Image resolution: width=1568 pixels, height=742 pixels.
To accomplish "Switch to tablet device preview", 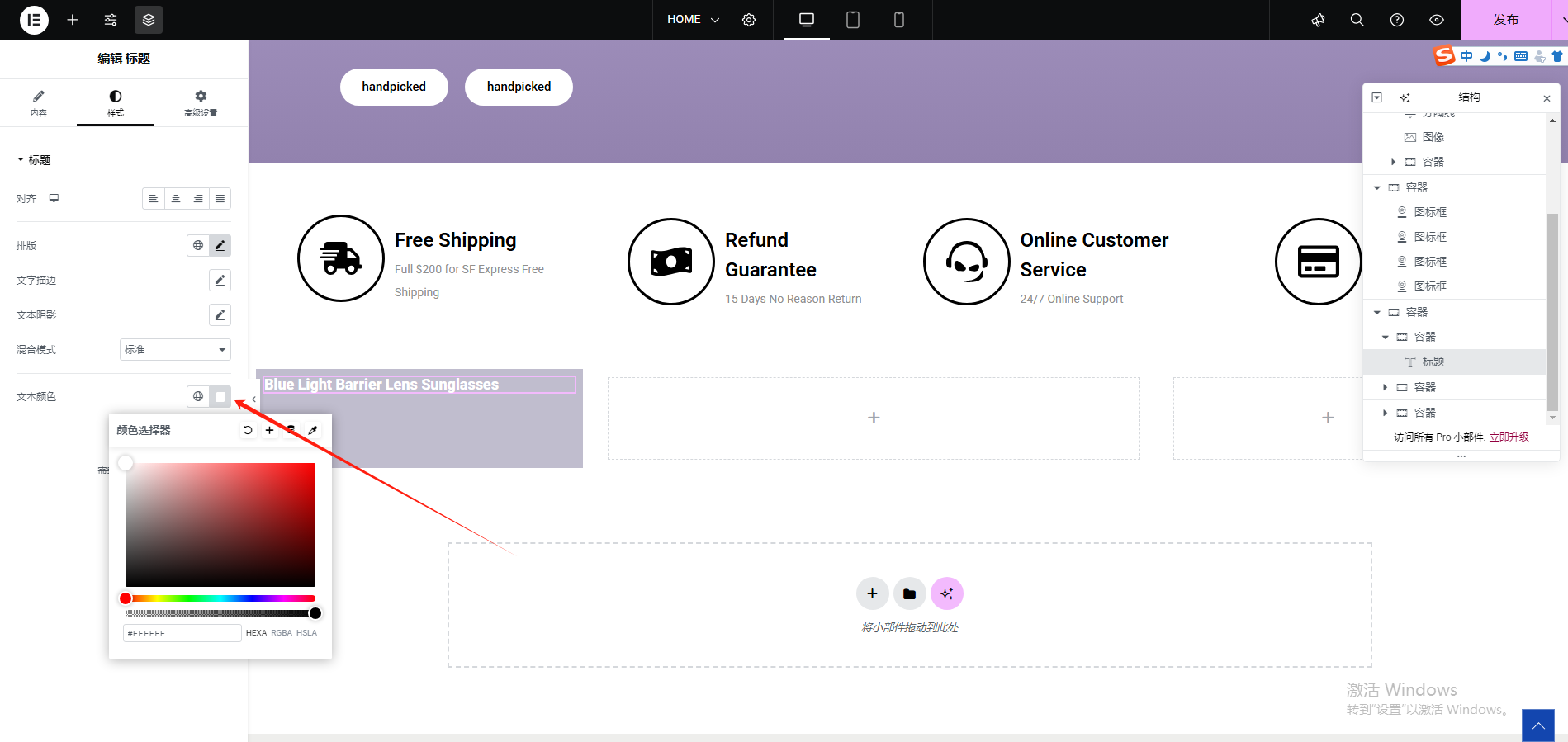I will point(853,20).
